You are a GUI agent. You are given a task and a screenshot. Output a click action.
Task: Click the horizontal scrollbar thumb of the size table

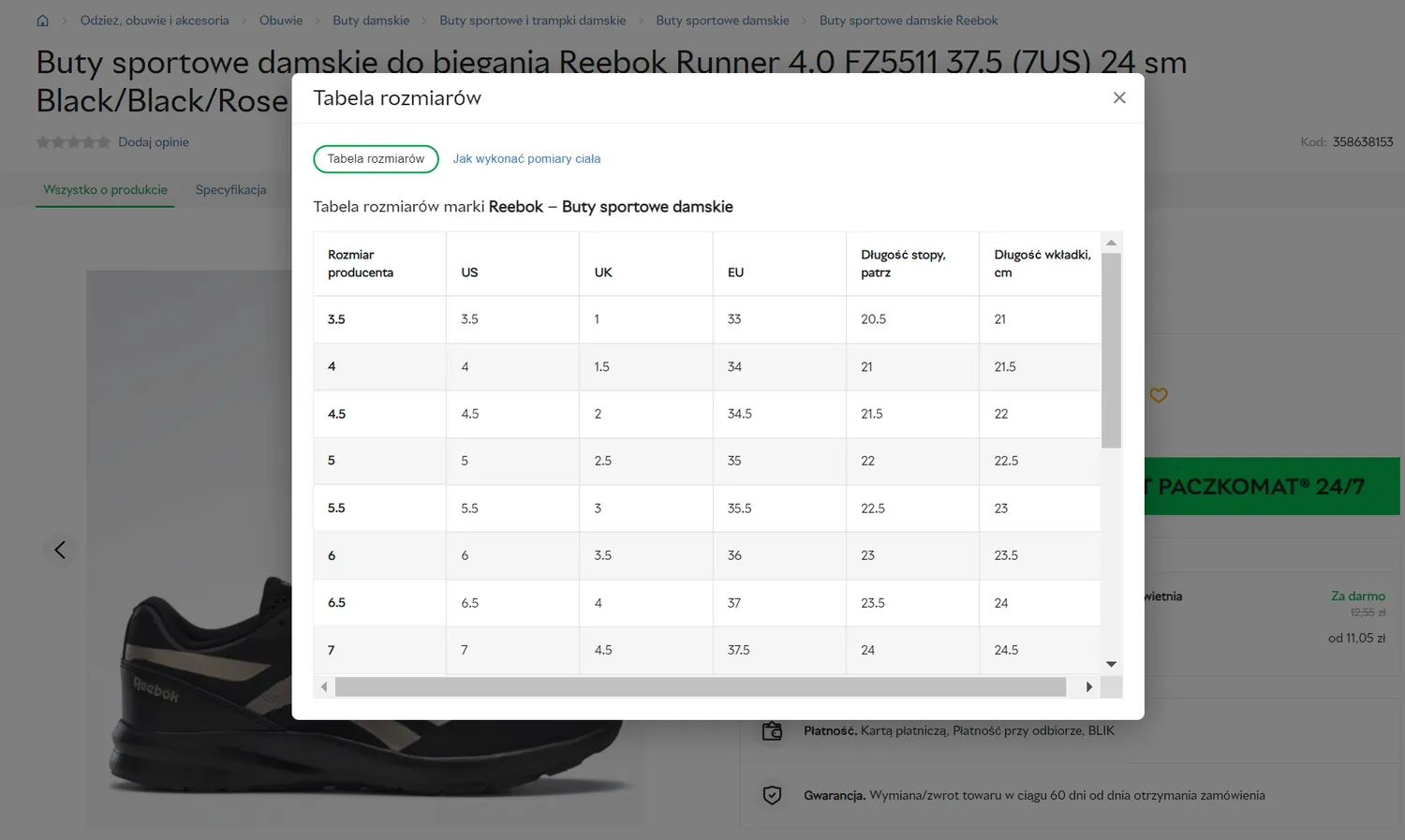tap(701, 686)
